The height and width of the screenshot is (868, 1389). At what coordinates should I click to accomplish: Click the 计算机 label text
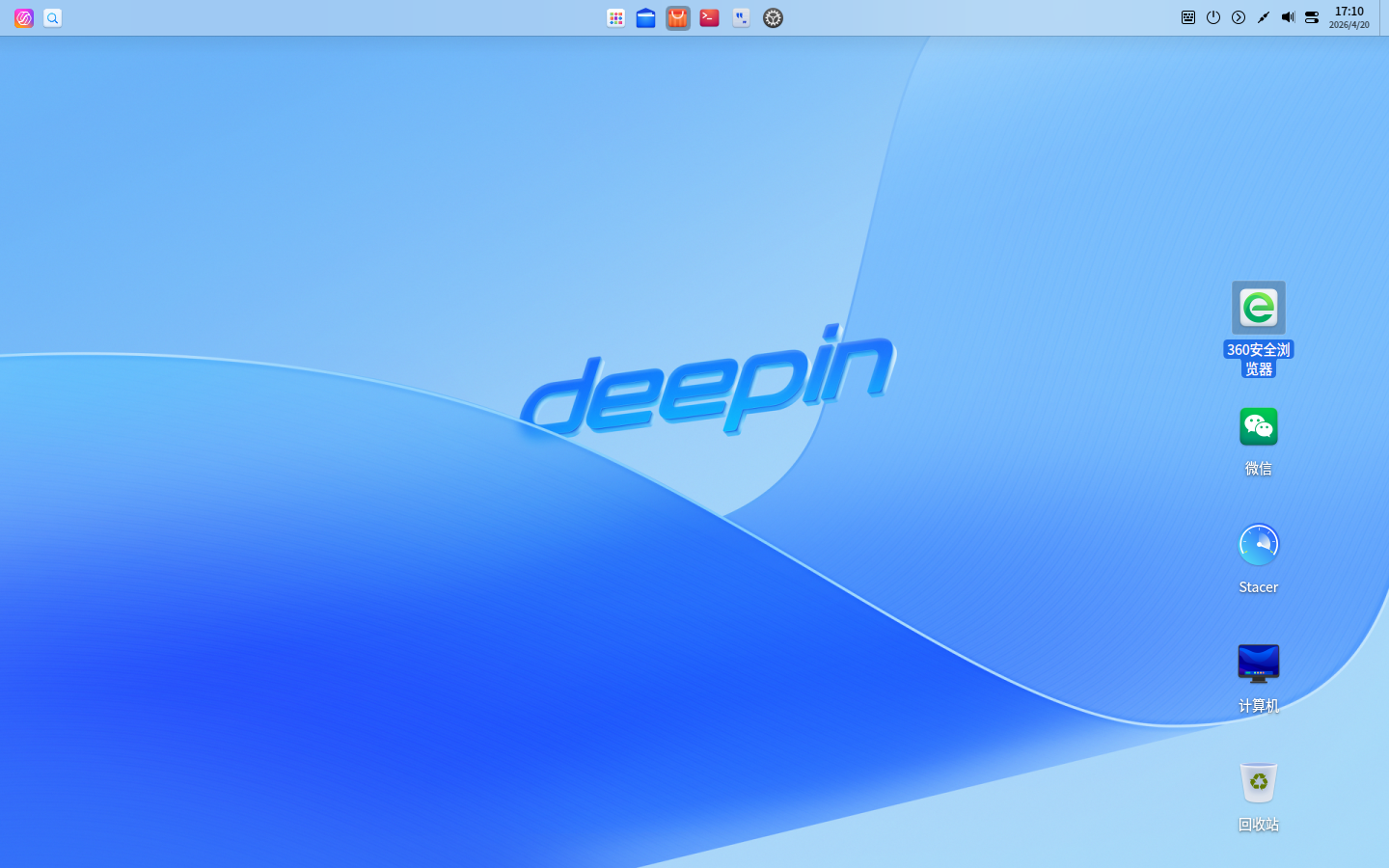pos(1259,706)
